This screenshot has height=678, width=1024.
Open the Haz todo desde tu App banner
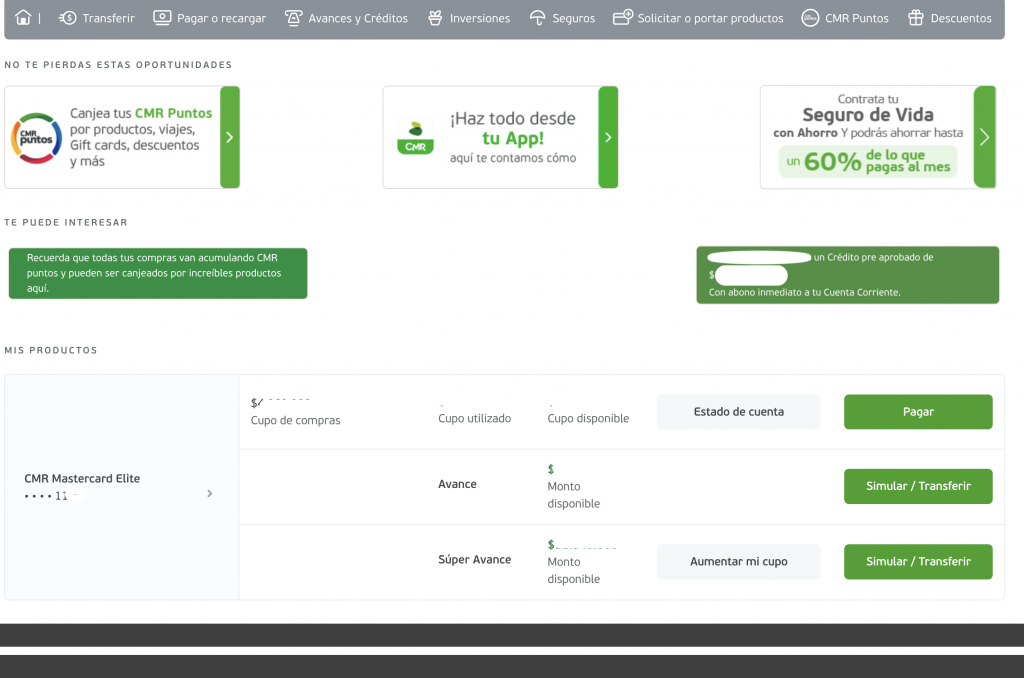500,137
